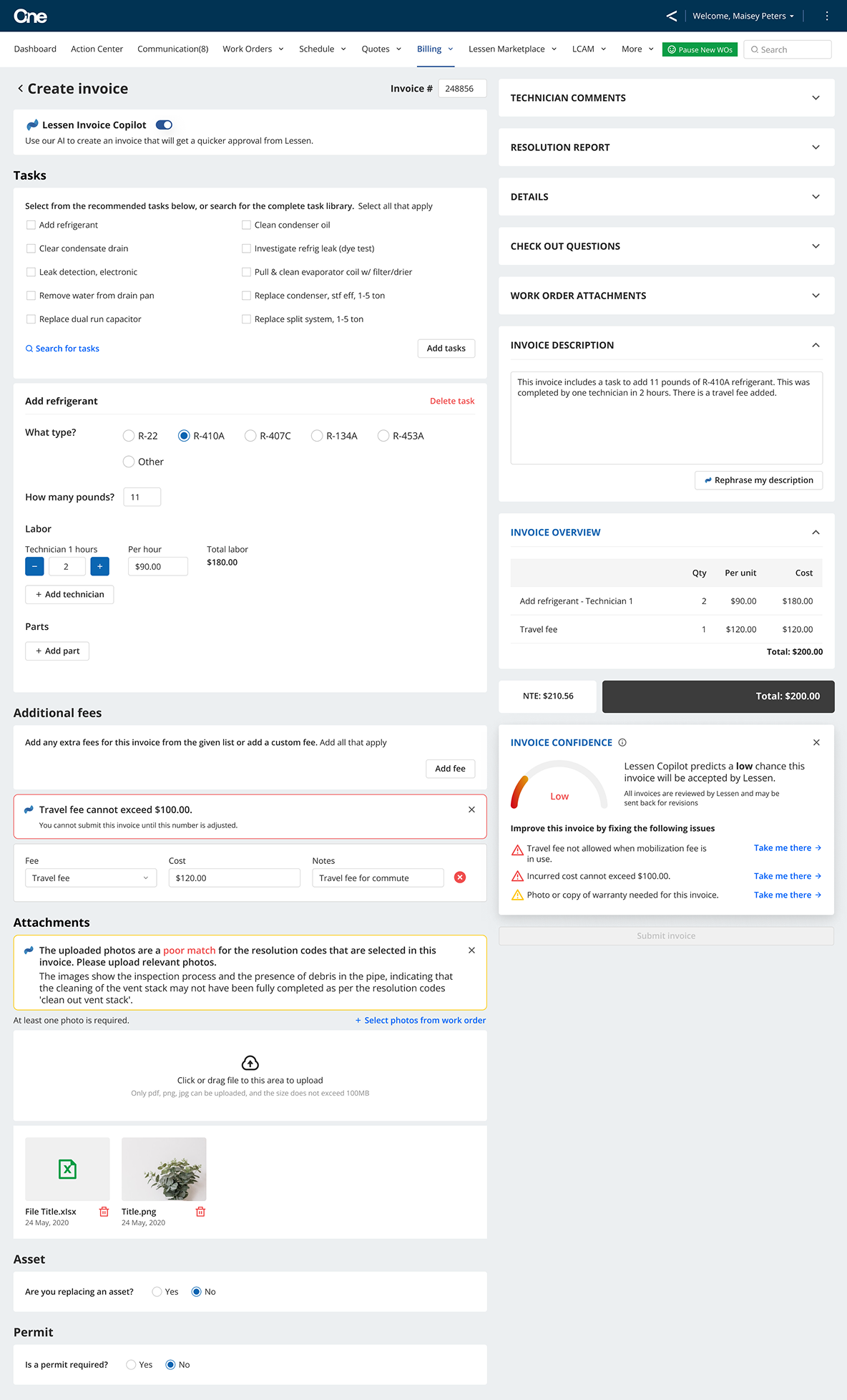847x1400 pixels.
Task: Click the Excel file icon thumbnail
Action: [x=67, y=1169]
